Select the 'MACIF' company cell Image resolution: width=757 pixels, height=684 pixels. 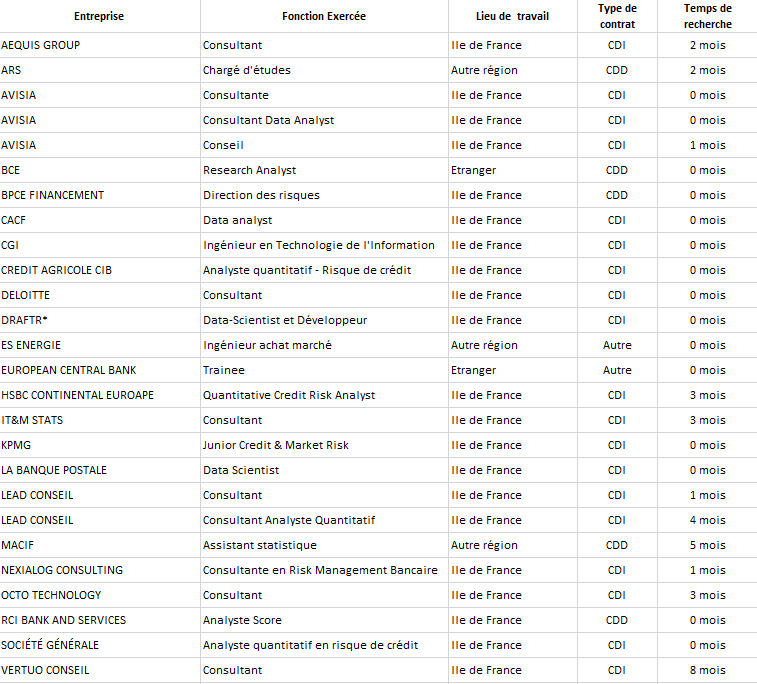click(x=100, y=545)
